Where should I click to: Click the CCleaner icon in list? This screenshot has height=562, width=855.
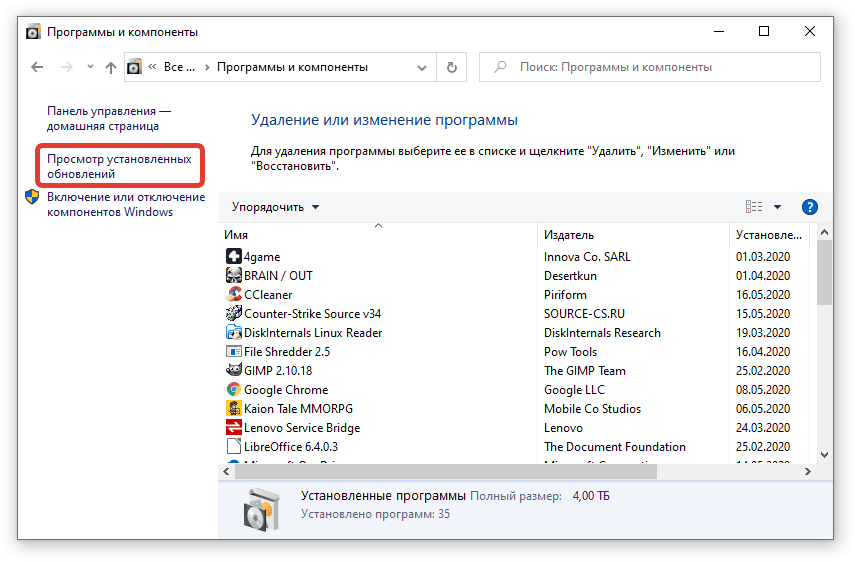(233, 294)
